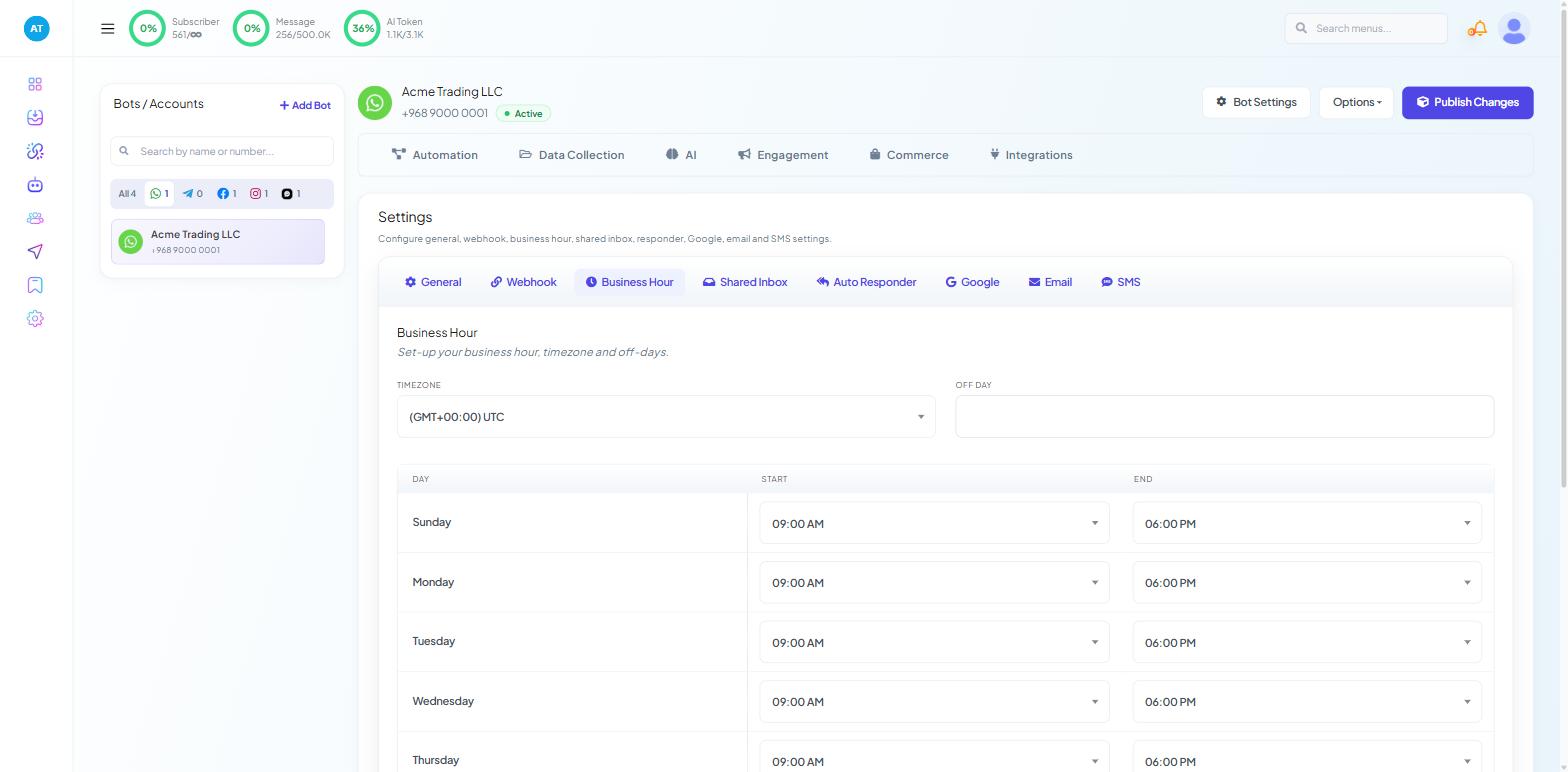Open the dashboard grid icon in sidebar

[x=35, y=84]
